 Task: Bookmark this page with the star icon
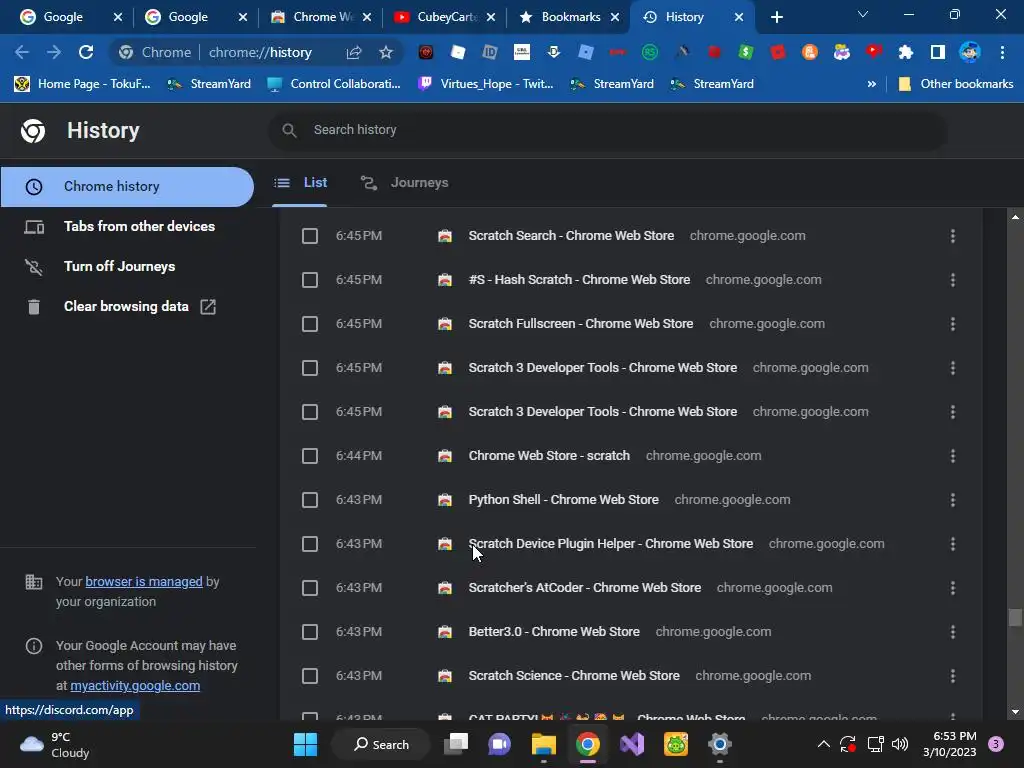[x=386, y=52]
